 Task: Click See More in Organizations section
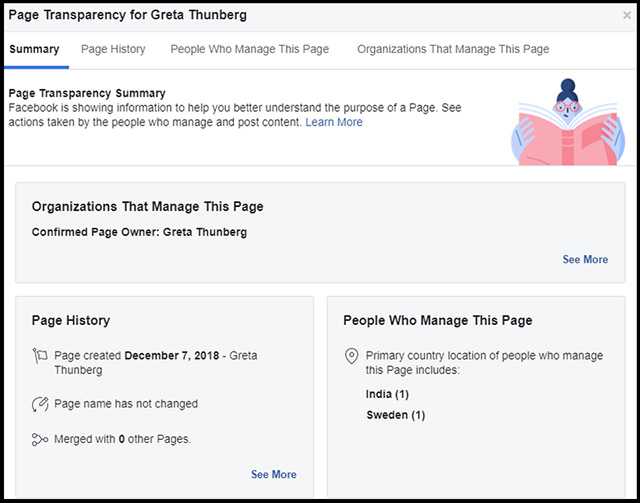585,260
